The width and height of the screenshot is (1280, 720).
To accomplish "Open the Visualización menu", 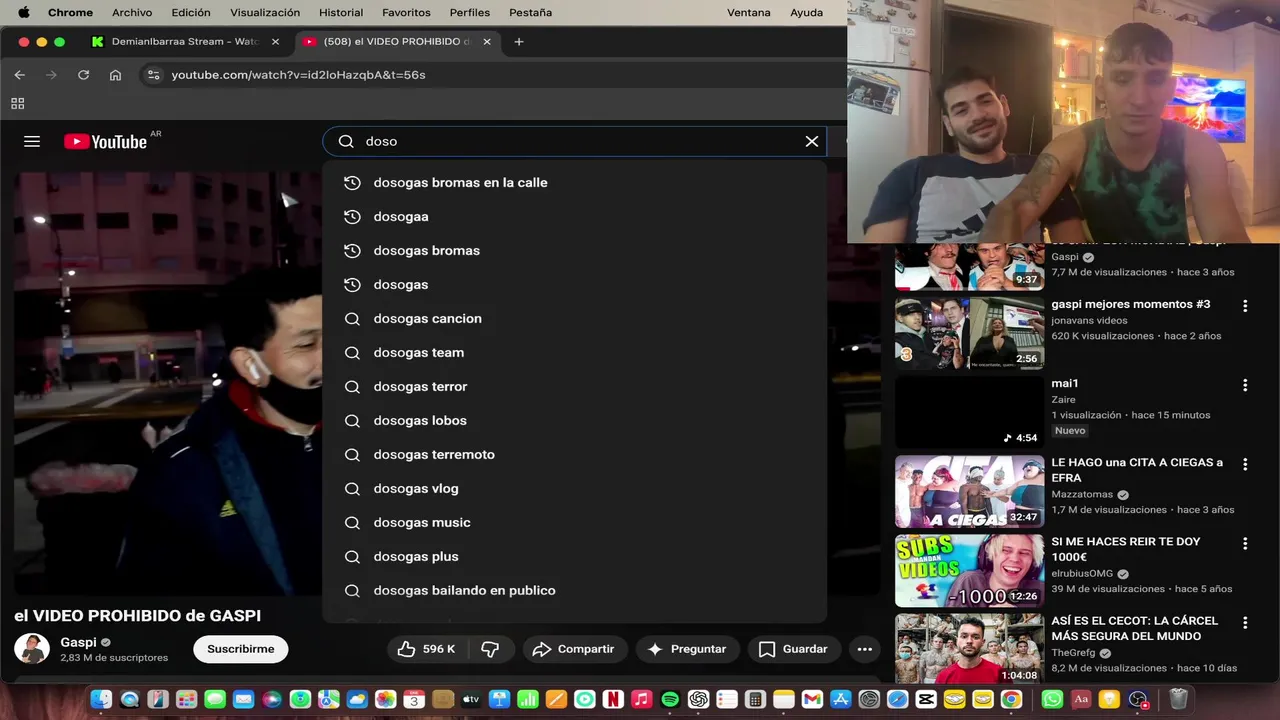I will (265, 12).
